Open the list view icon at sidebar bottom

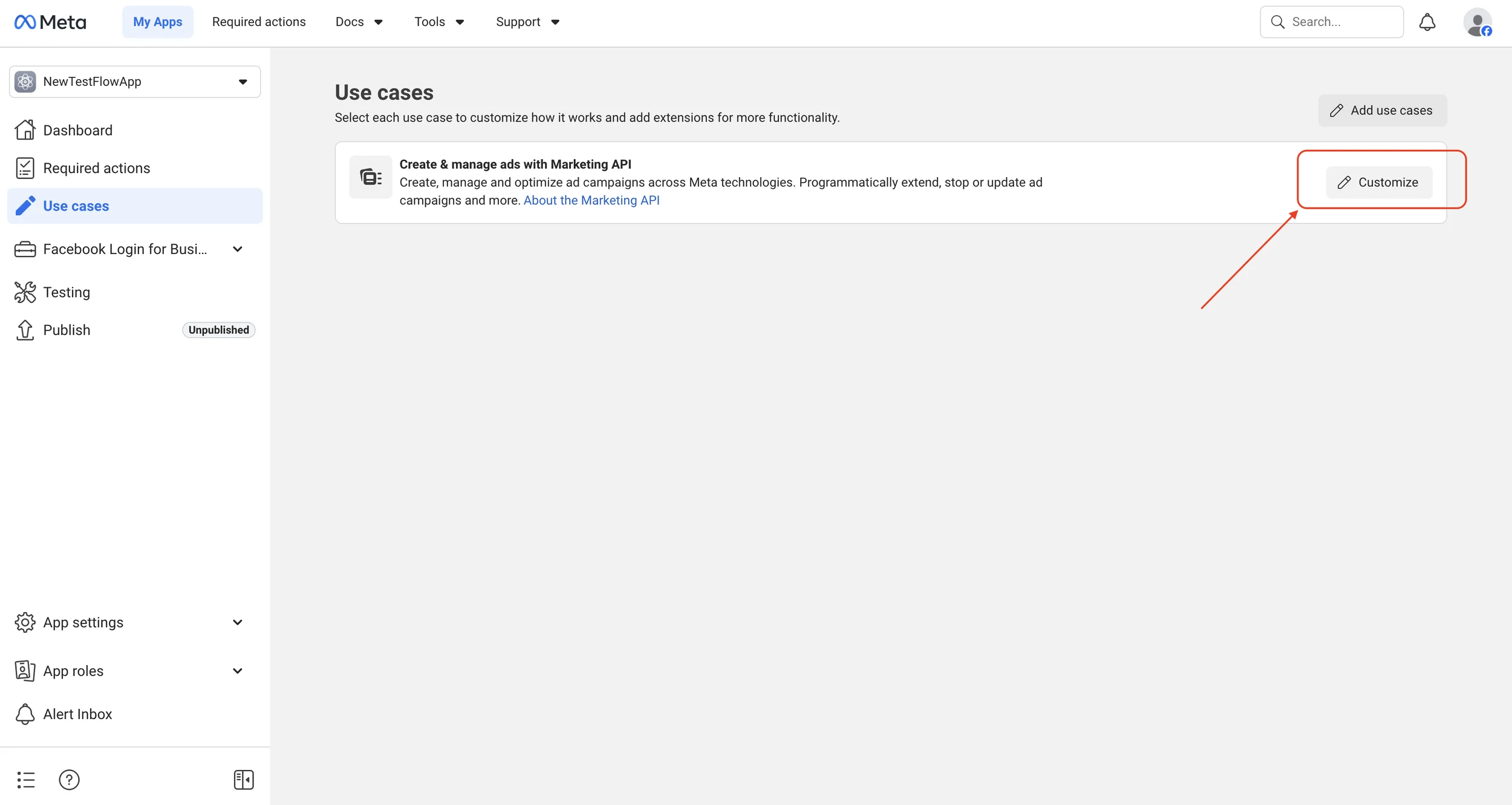tap(26, 780)
